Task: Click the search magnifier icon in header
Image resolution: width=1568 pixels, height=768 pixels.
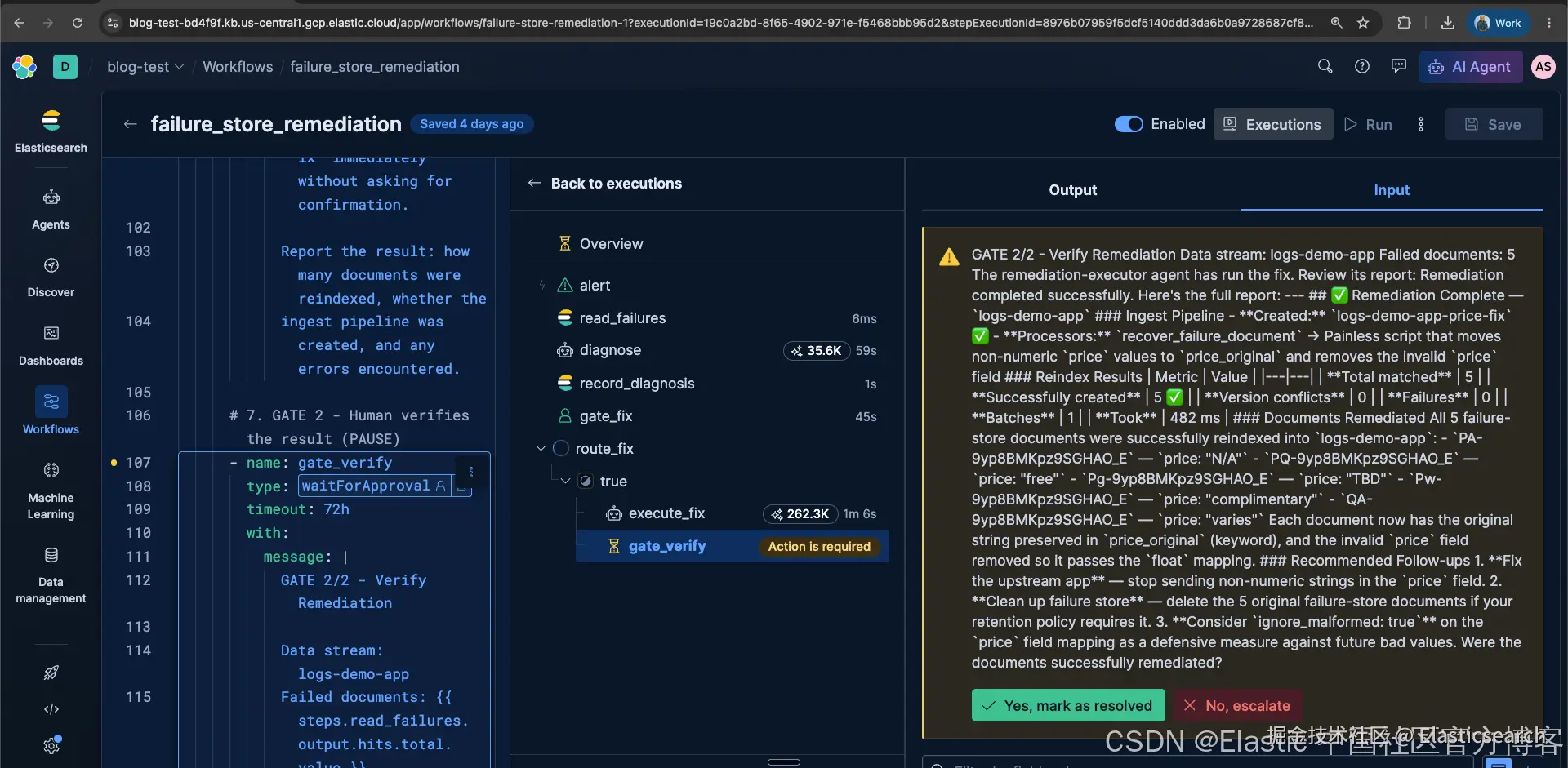Action: pos(1325,66)
